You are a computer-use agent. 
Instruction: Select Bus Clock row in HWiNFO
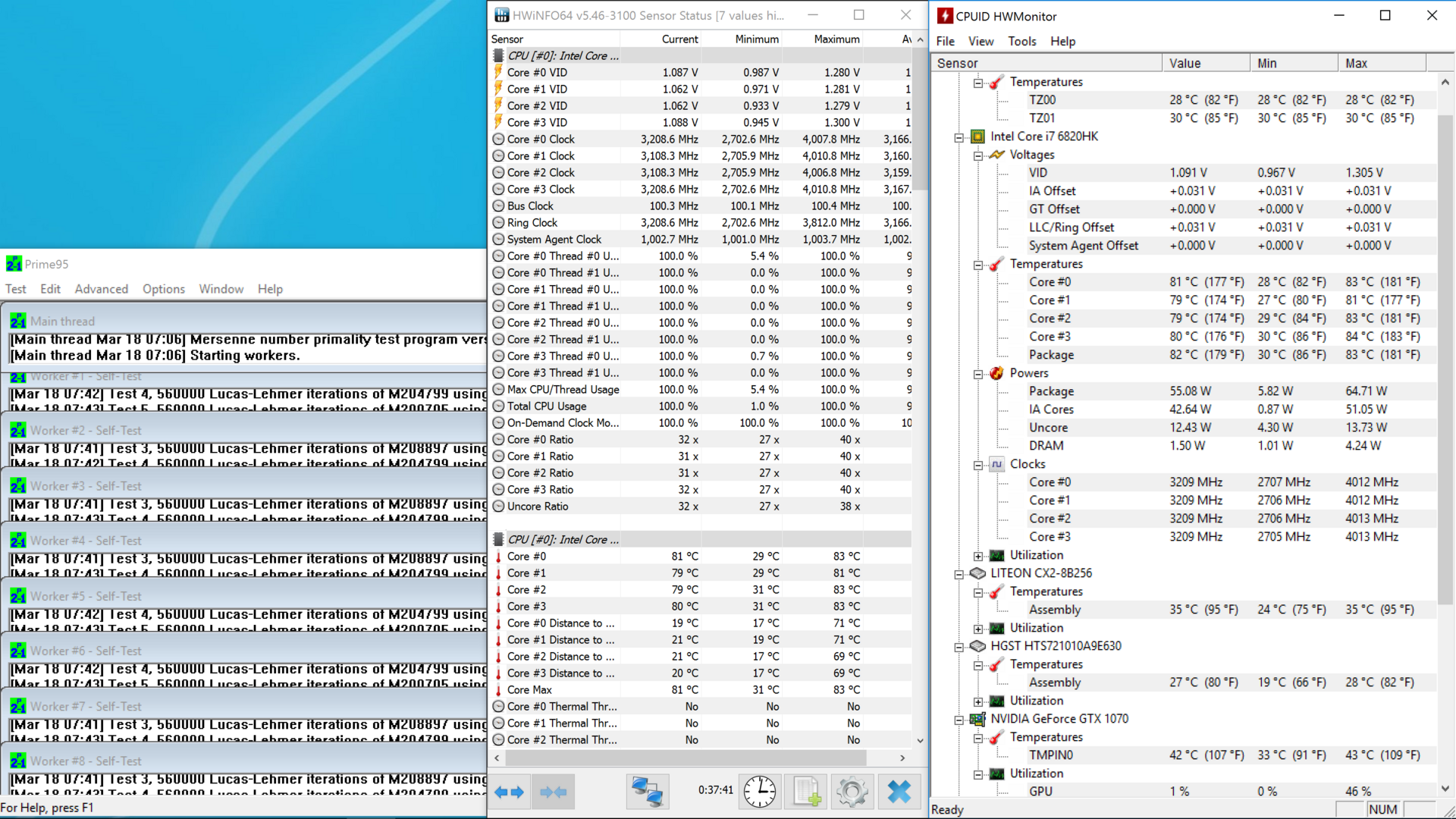701,206
